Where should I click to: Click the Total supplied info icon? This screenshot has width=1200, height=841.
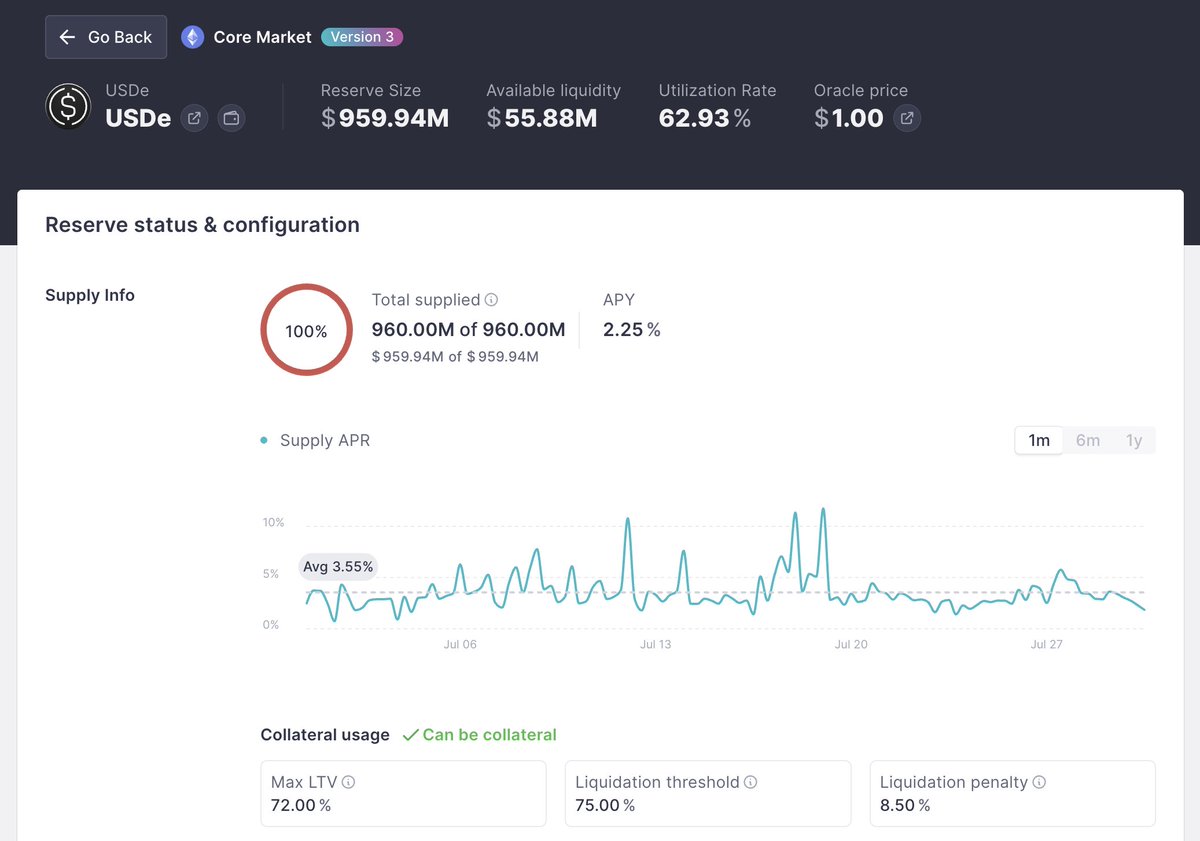(x=491, y=300)
